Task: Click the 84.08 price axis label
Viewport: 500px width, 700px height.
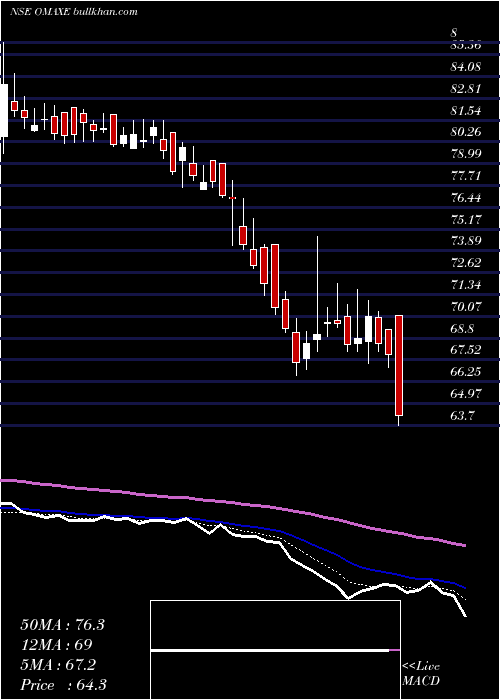Action: coord(466,67)
